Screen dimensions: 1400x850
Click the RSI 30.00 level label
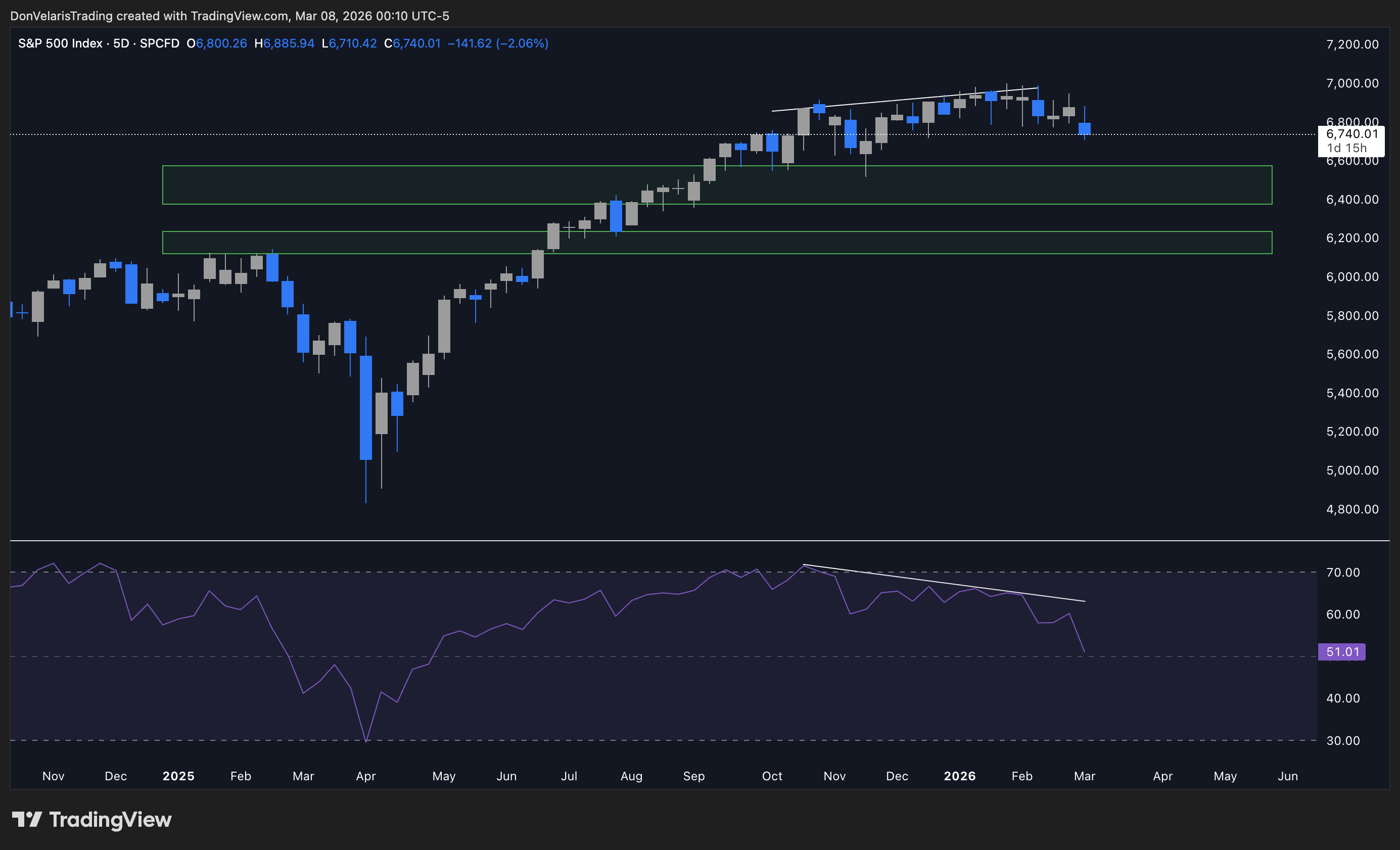coord(1342,740)
